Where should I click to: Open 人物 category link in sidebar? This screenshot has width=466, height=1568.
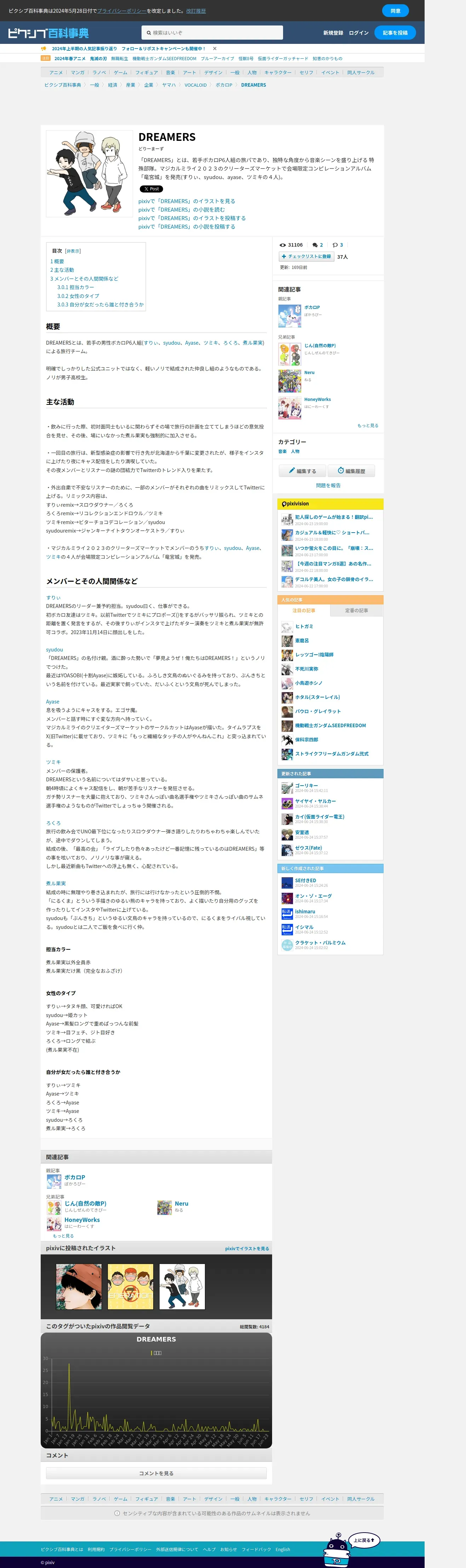295,452
